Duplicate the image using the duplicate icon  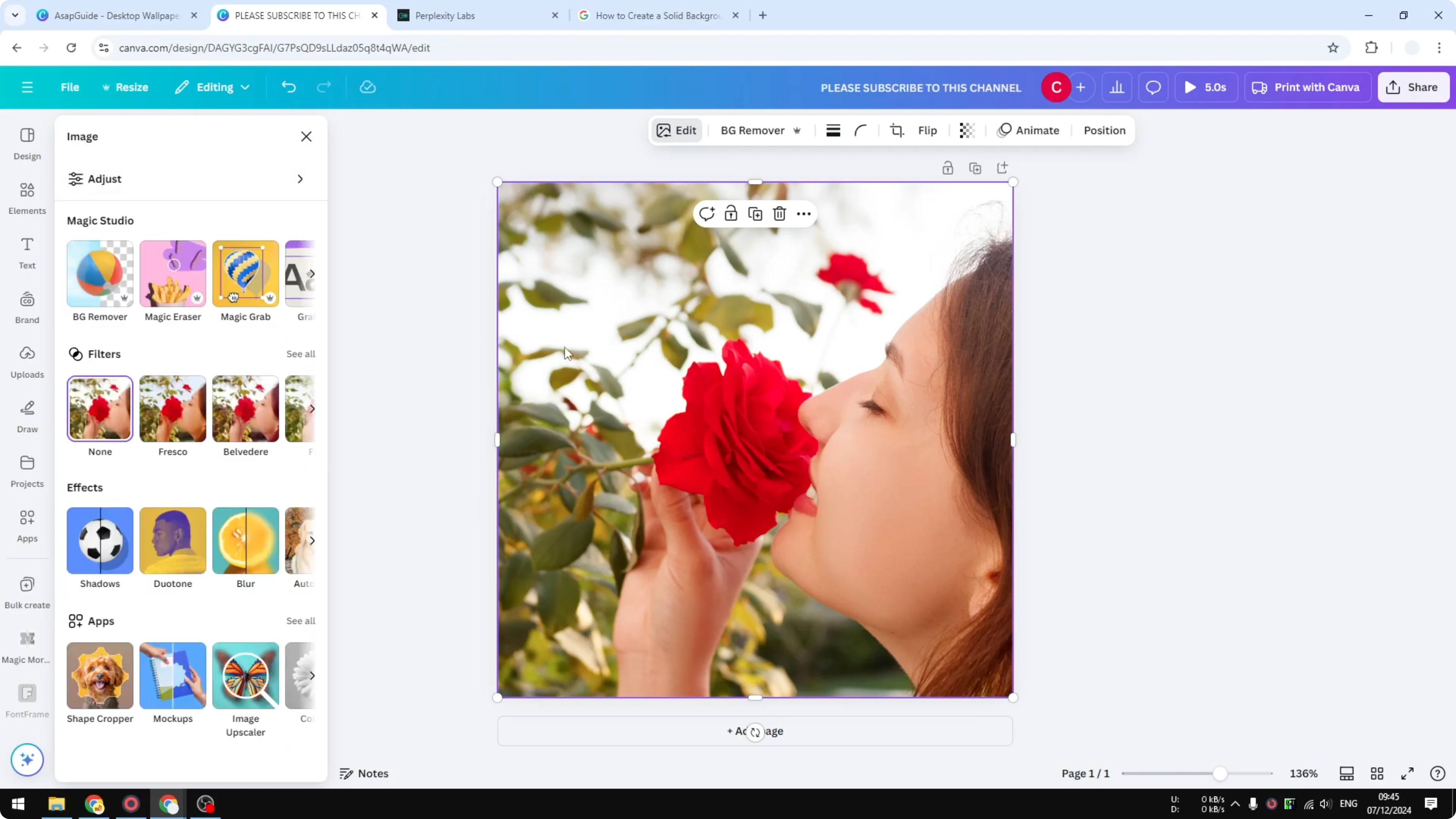(755, 213)
